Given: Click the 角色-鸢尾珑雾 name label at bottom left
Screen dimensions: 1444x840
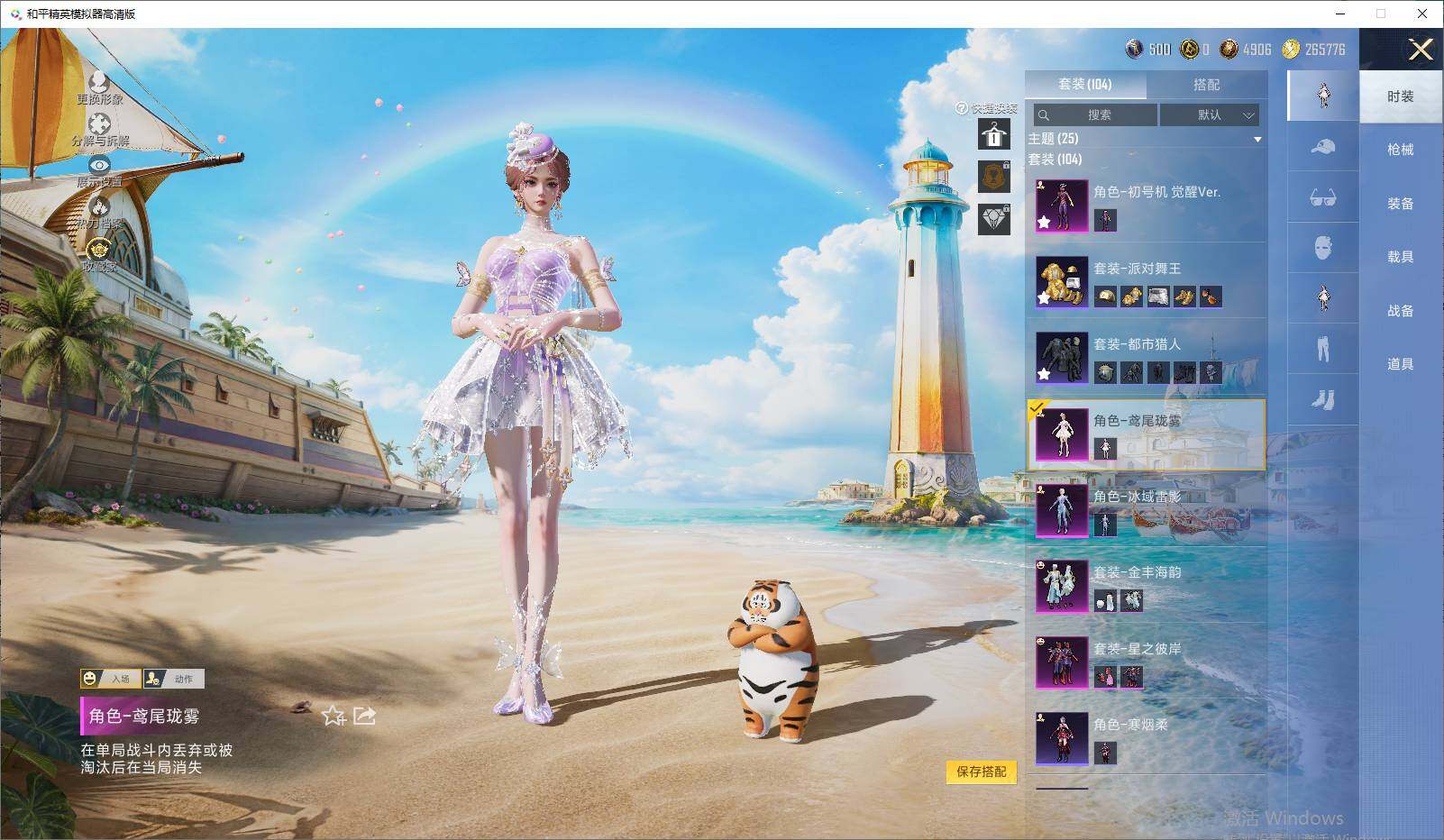Looking at the screenshot, I should pyautogui.click(x=144, y=717).
